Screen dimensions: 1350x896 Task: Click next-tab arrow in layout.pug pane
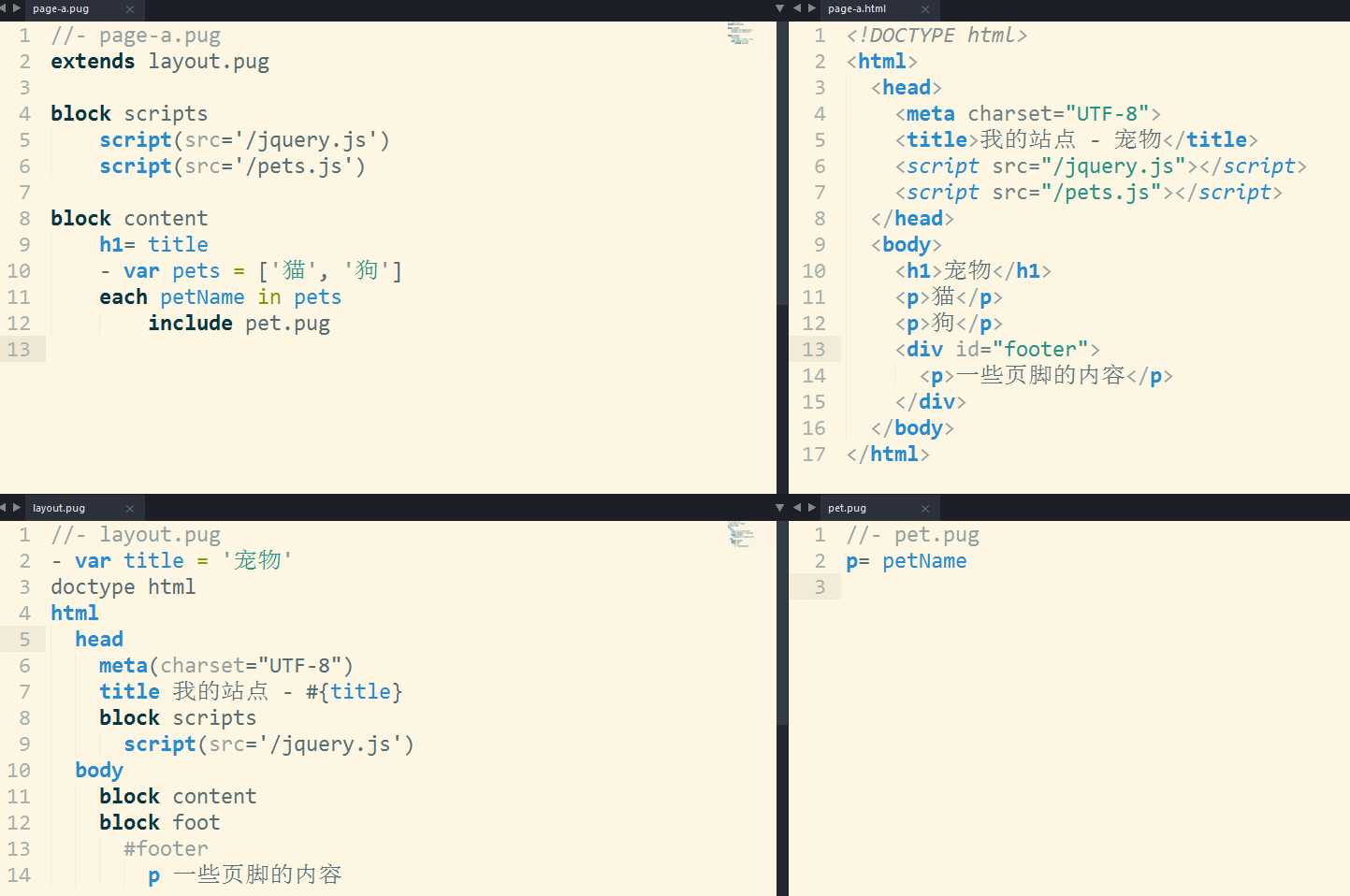point(16,508)
